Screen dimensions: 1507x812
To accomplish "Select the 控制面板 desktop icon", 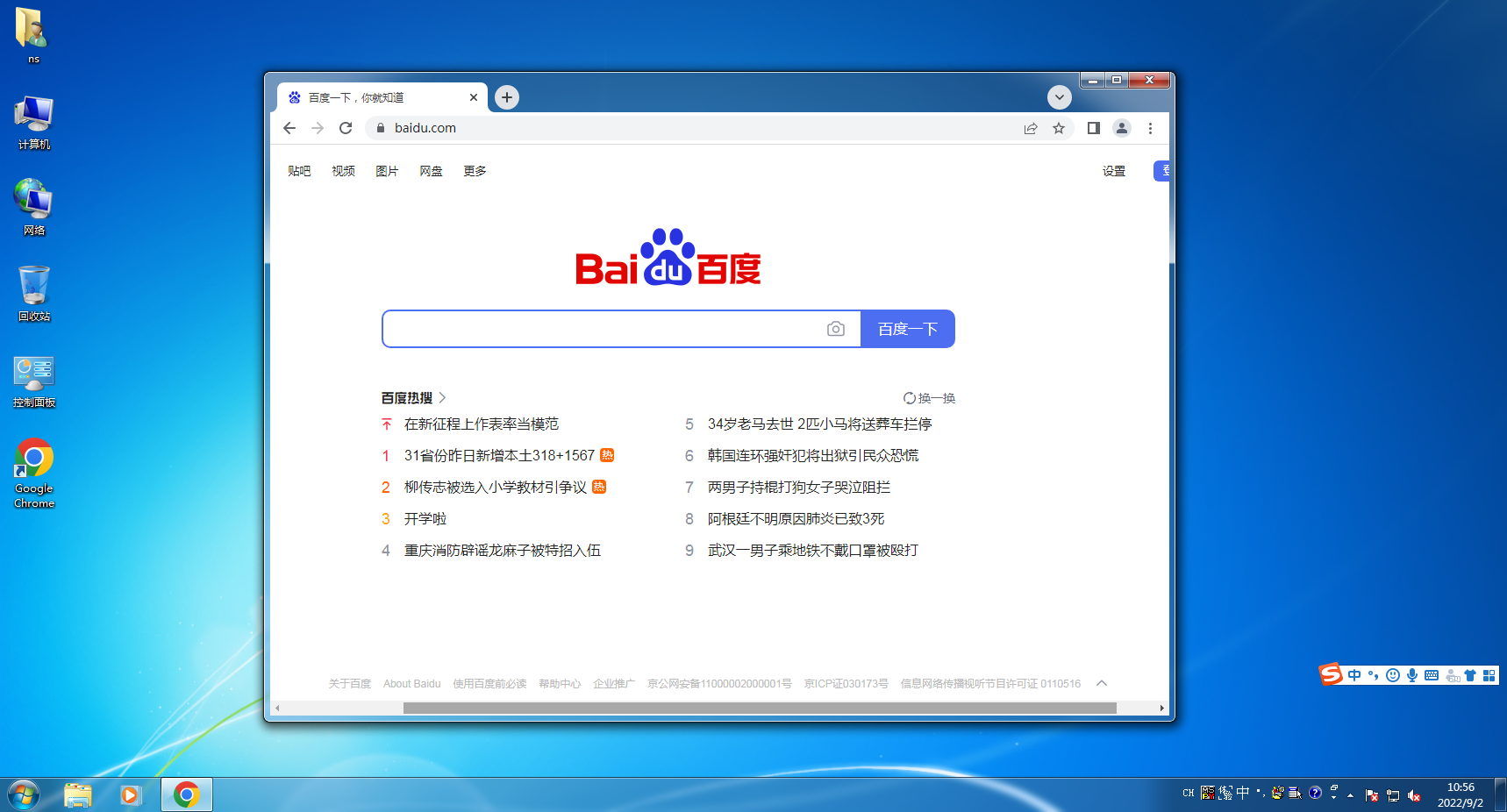I will [34, 381].
